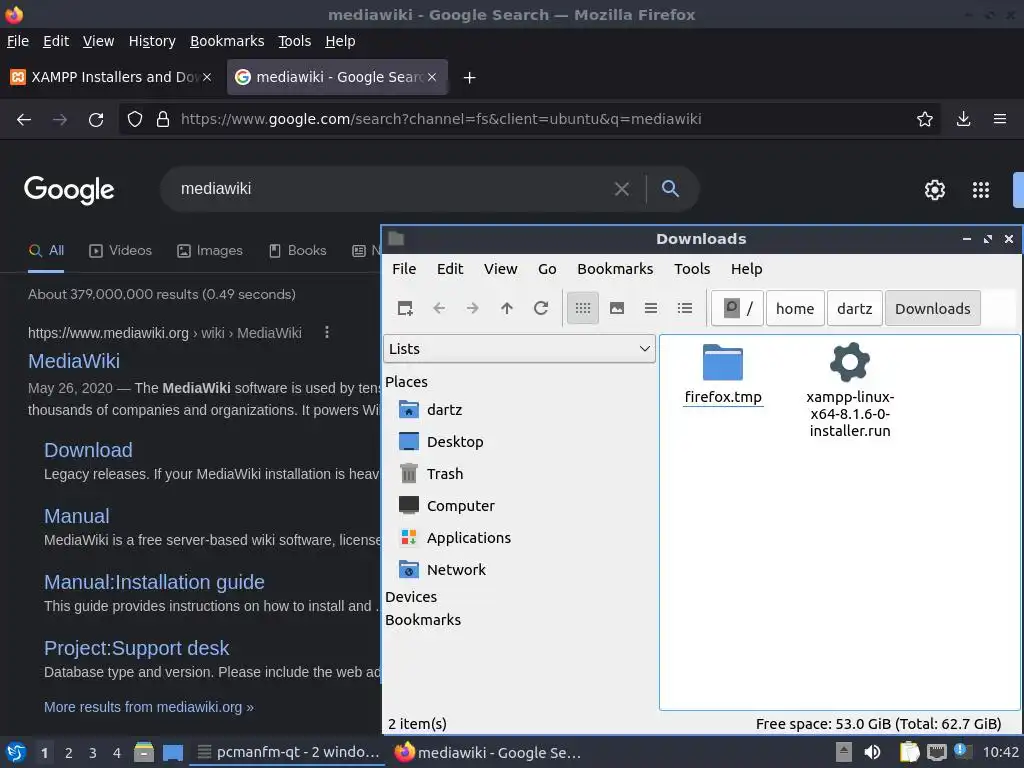Open file manager Edit menu
This screenshot has width=1024, height=768.
click(x=450, y=269)
